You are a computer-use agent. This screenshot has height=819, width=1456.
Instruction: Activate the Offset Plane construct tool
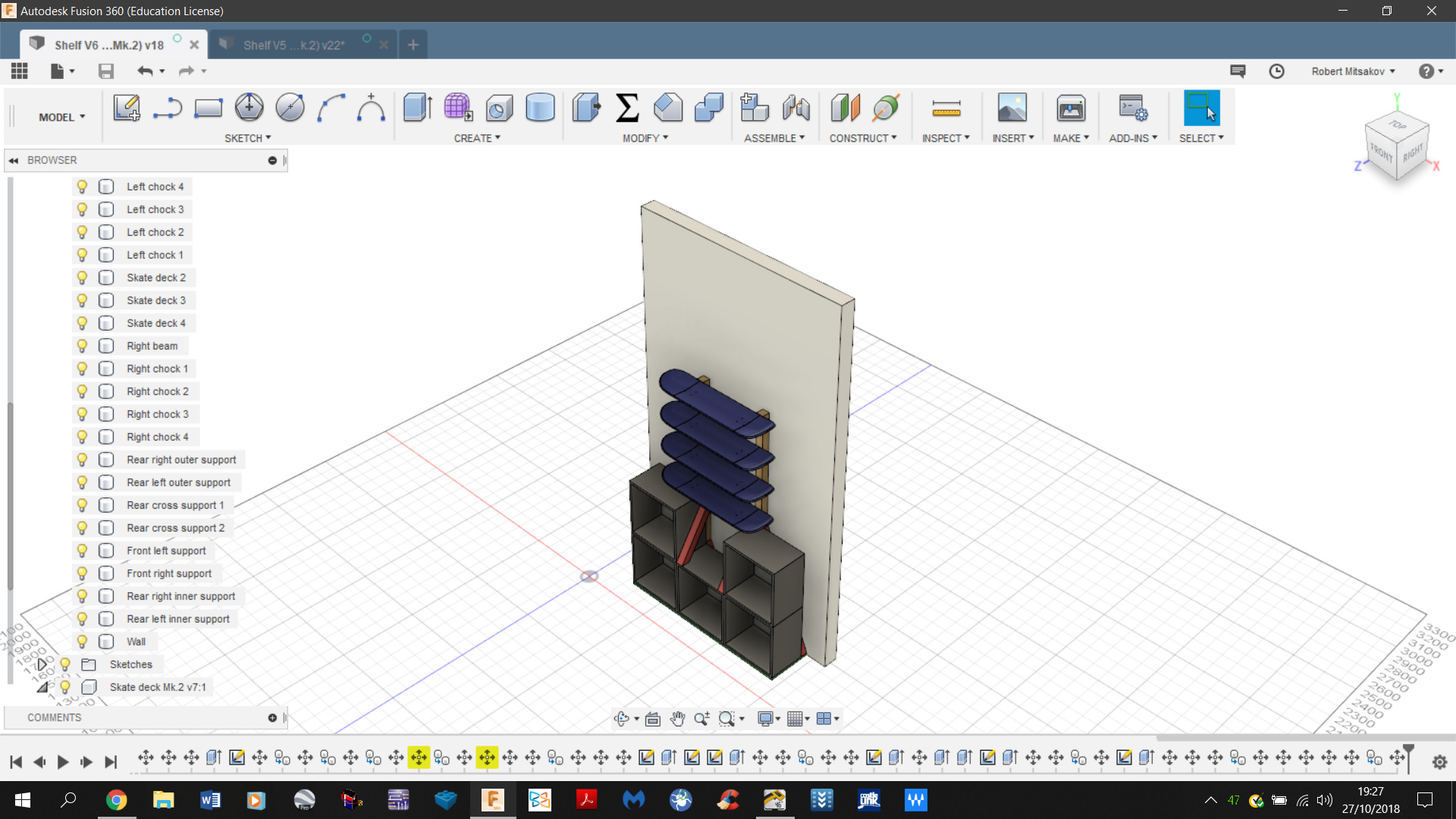pyautogui.click(x=845, y=108)
